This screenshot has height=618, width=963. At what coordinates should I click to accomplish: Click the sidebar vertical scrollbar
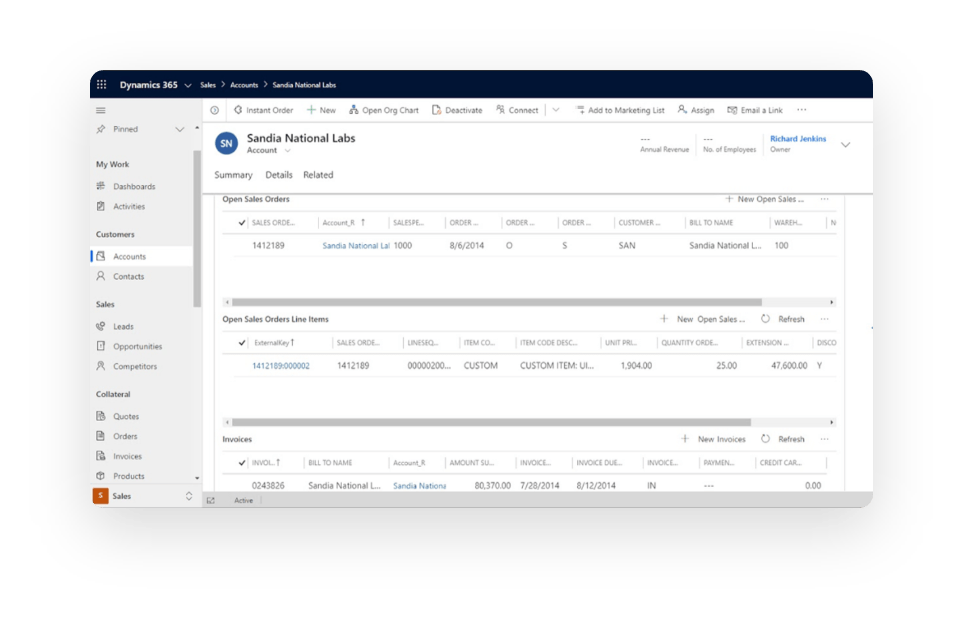pos(197,229)
